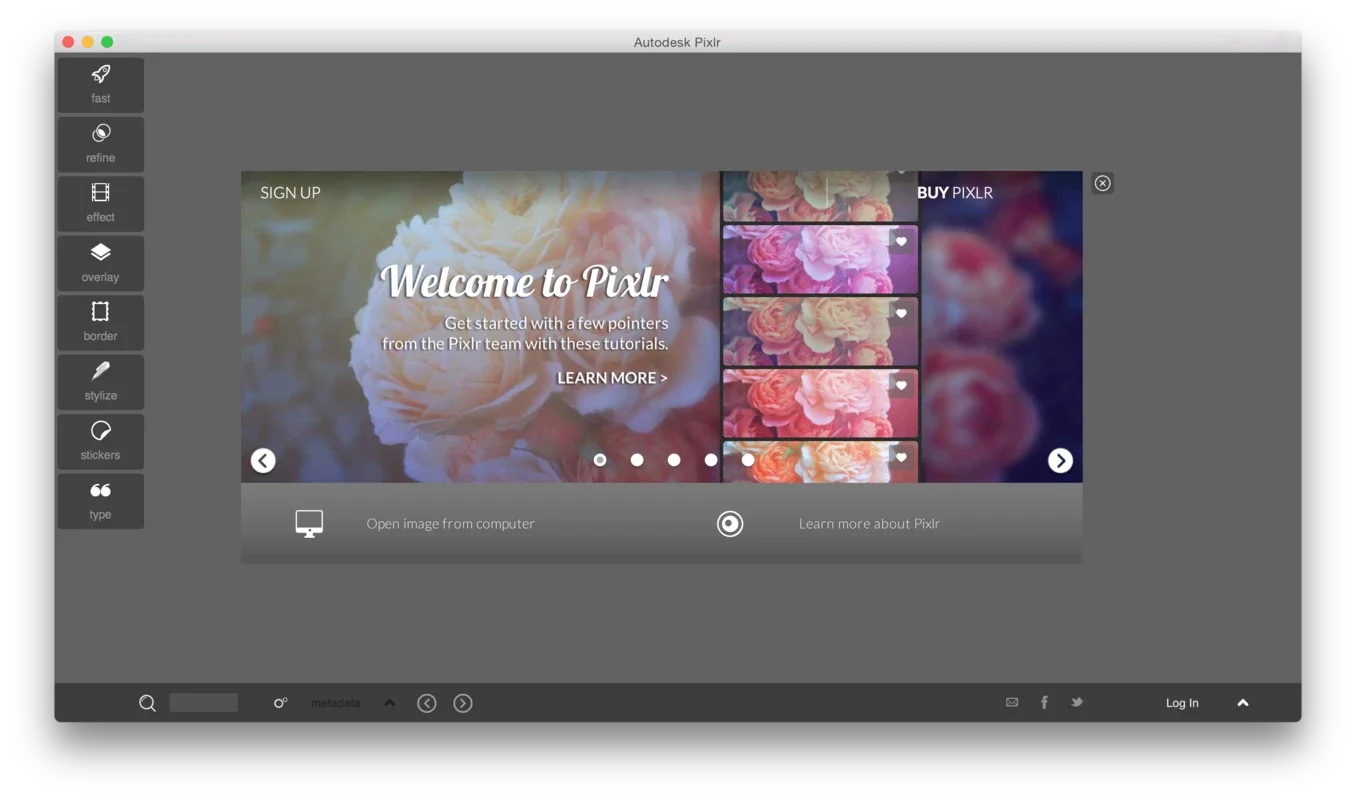Open the Fast tools panel
The image size is (1356, 800).
pos(100,85)
